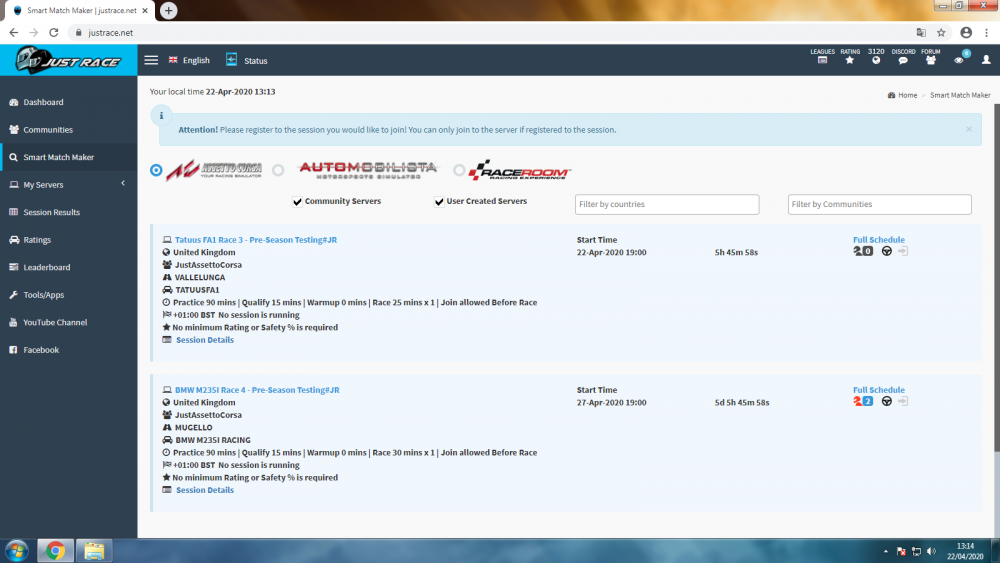Open Full Schedule for Tatuus race
The height and width of the screenshot is (563, 1000).
879,240
